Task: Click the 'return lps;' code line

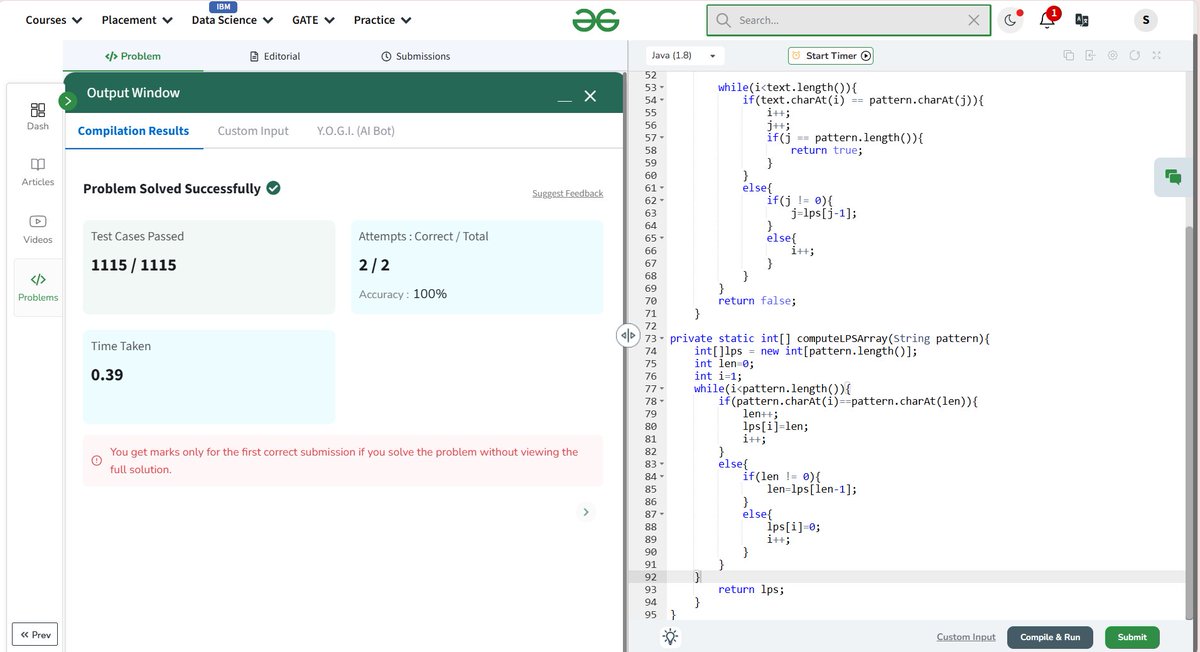Action: (750, 590)
